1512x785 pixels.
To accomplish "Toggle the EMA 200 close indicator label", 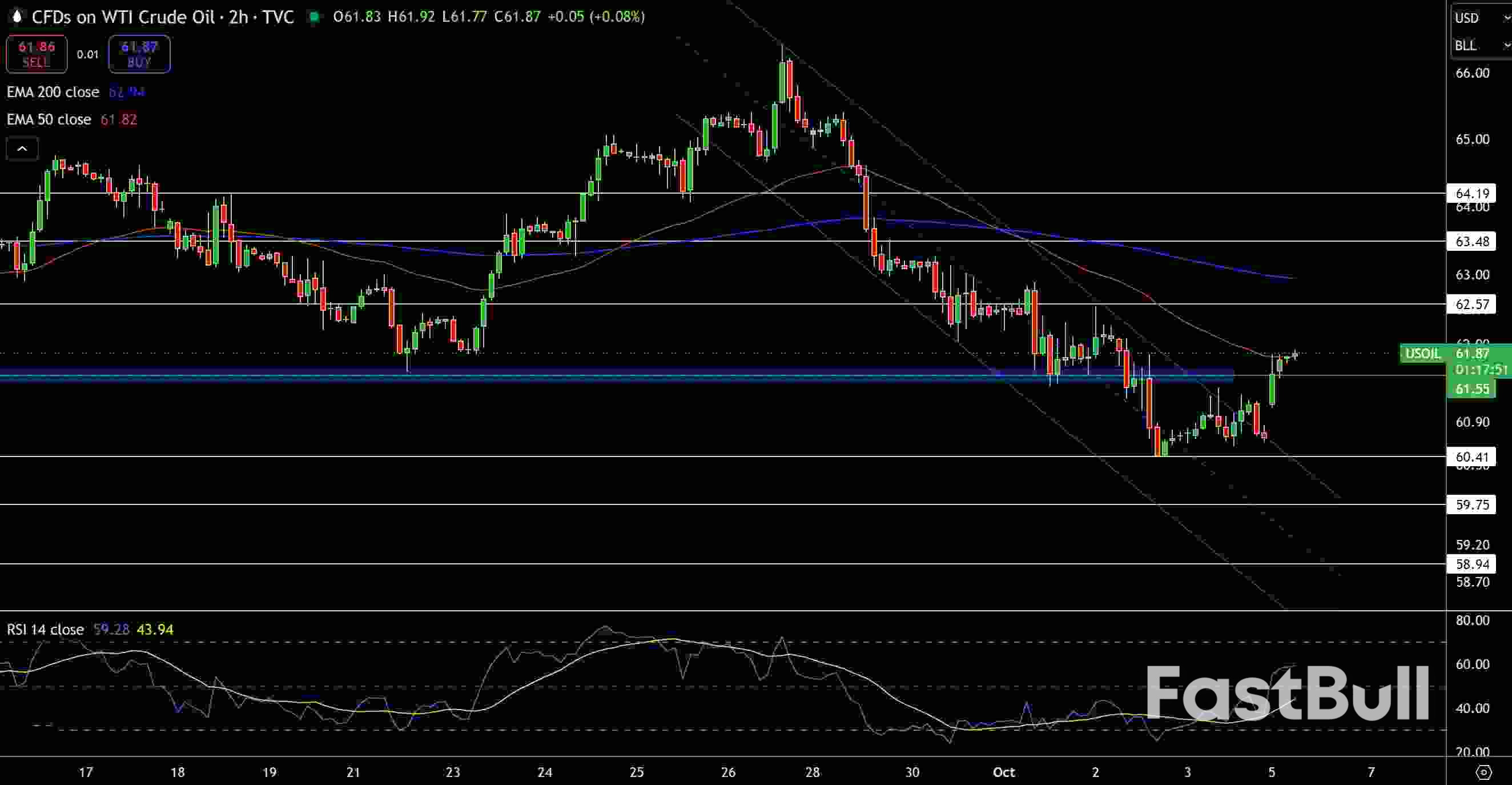I will (53, 92).
